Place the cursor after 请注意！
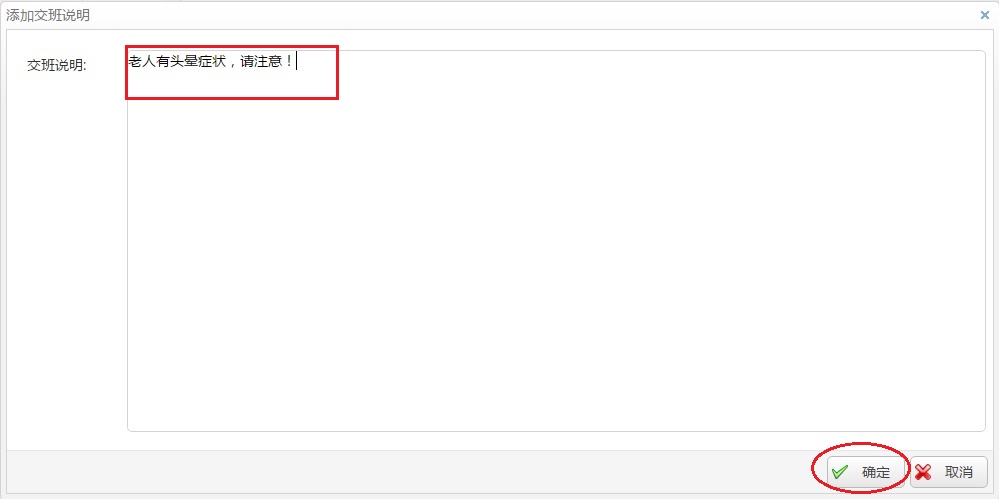This screenshot has width=999, height=499. pos(296,62)
